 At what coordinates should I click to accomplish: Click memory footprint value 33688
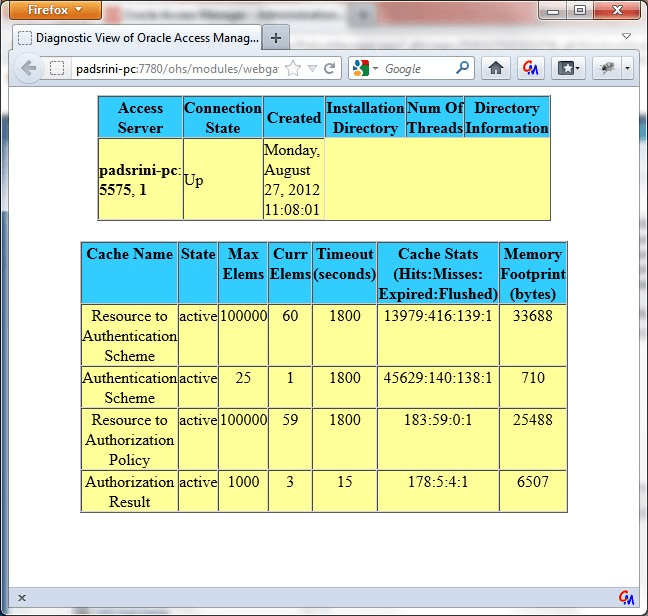pyautogui.click(x=533, y=316)
